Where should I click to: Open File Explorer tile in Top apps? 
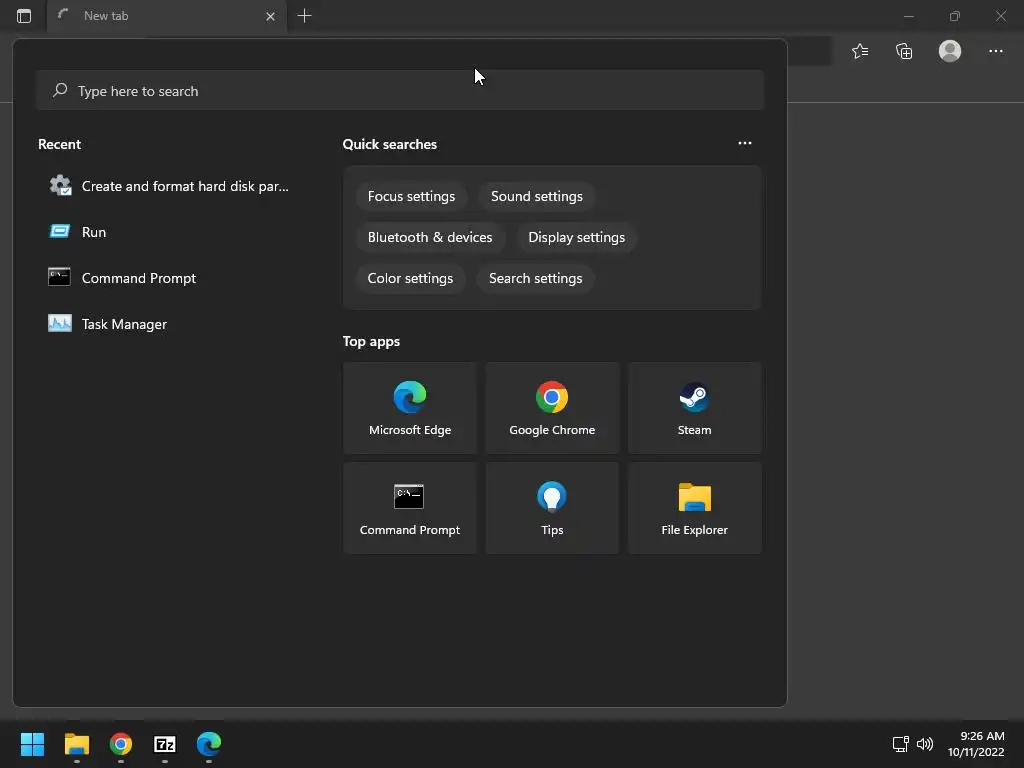tap(694, 508)
